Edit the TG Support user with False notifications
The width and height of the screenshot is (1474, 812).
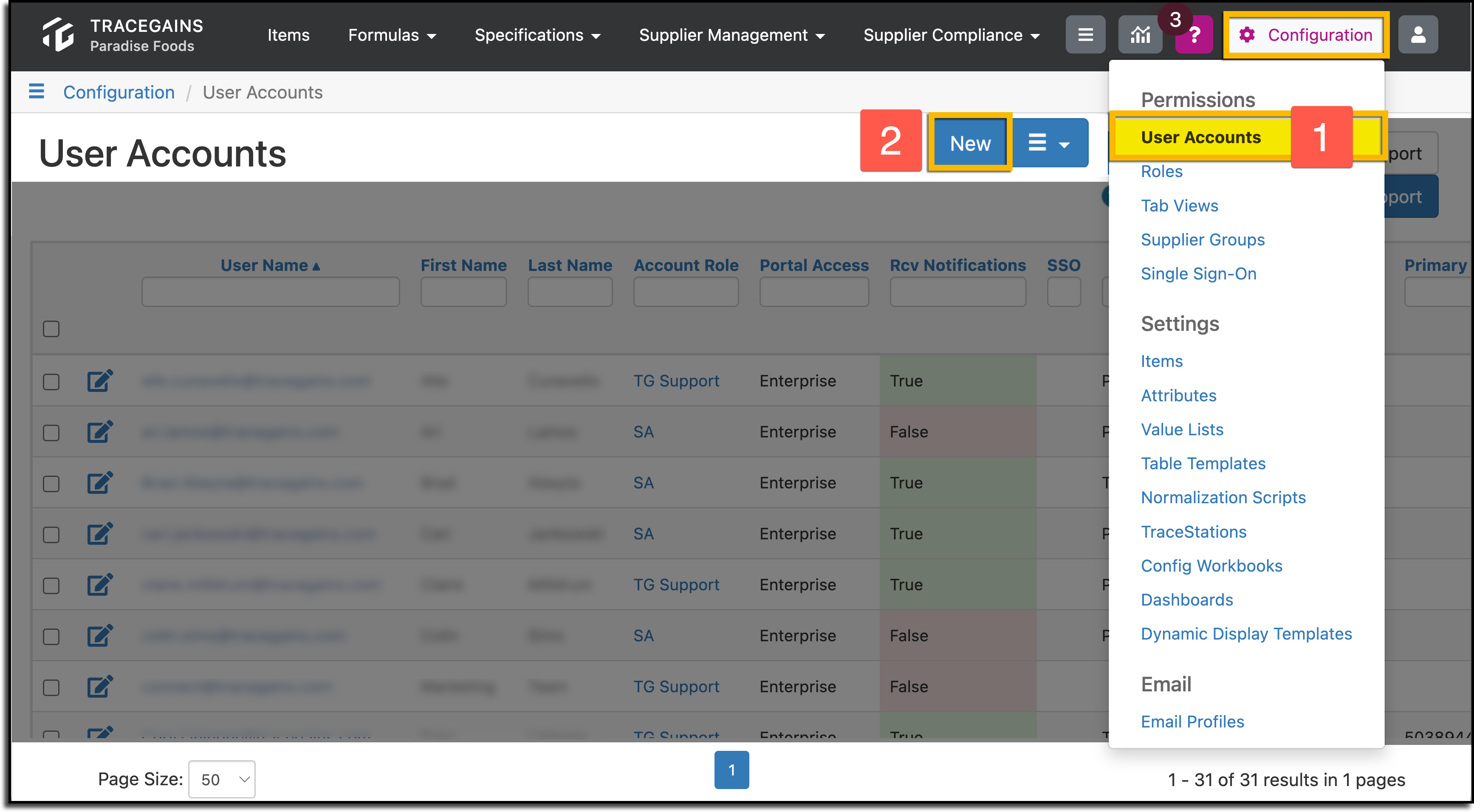point(99,686)
